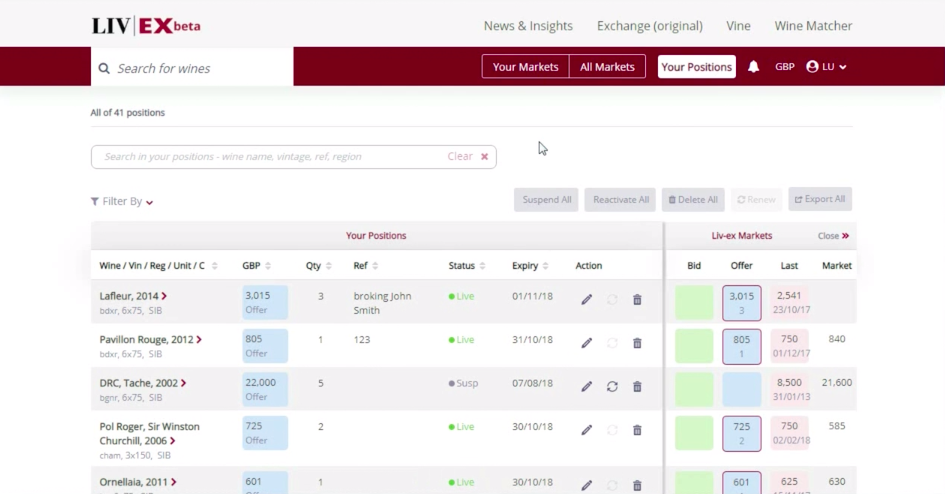Screen dimensions: 945x494
Task: Open Wine Matcher page
Action: pyautogui.click(x=813, y=26)
